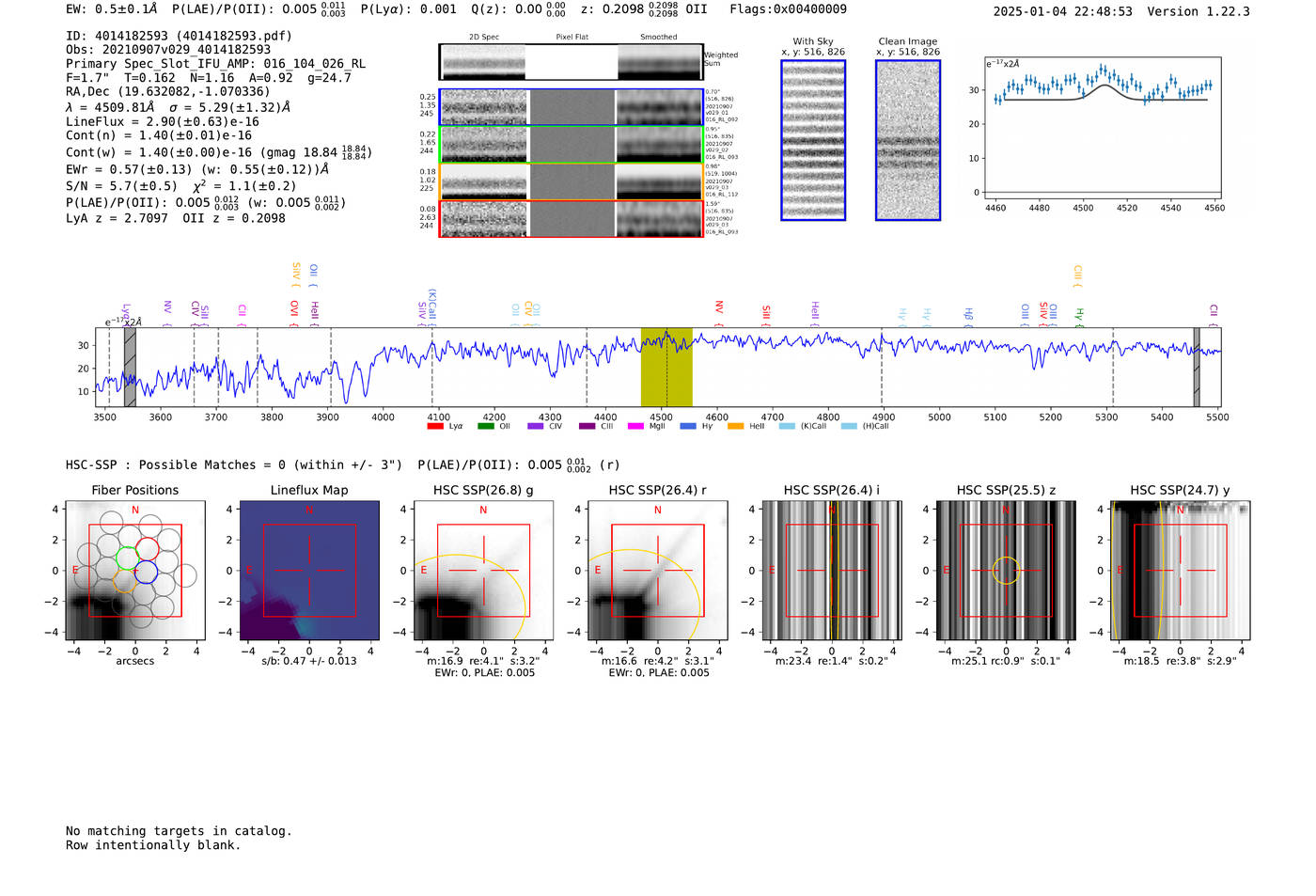Screen dimensions: 1316x896
Task: Click the red Lyα legend swatch
Action: pyautogui.click(x=435, y=427)
